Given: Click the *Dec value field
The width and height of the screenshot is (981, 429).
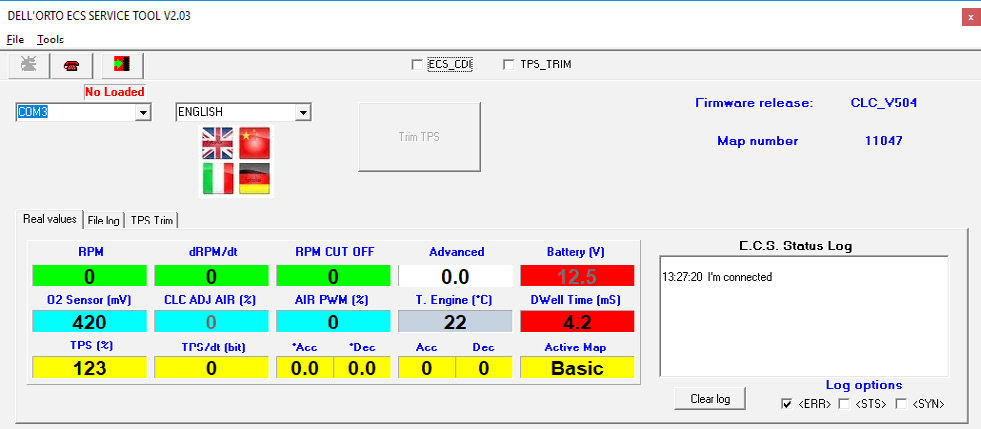Looking at the screenshot, I should (x=362, y=368).
